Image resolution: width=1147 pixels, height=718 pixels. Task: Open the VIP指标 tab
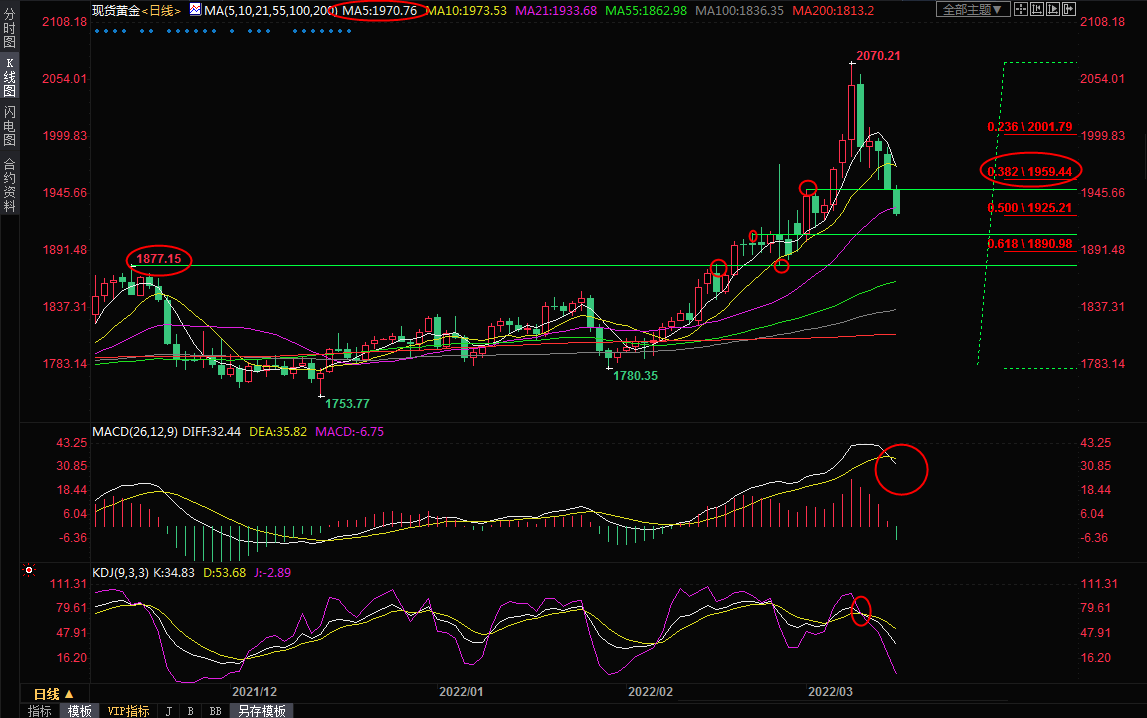click(128, 711)
